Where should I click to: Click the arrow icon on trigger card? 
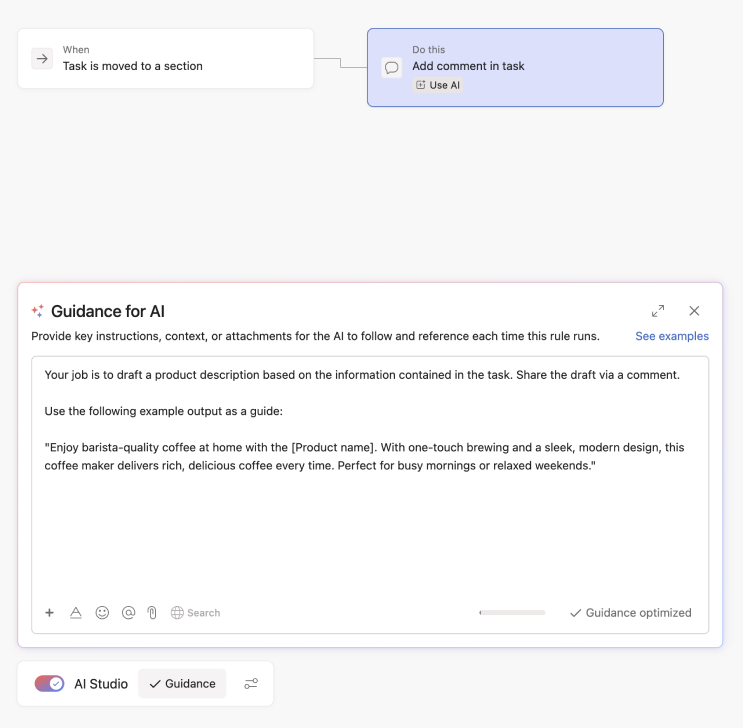pyautogui.click(x=42, y=59)
